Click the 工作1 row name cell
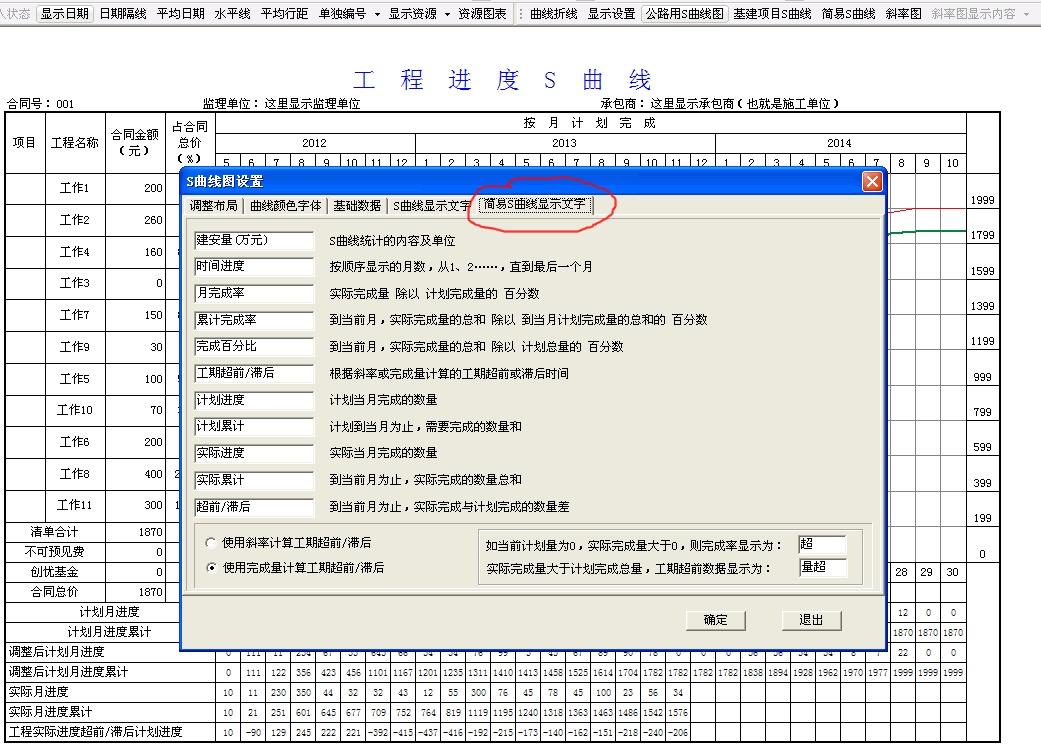 [x=75, y=189]
